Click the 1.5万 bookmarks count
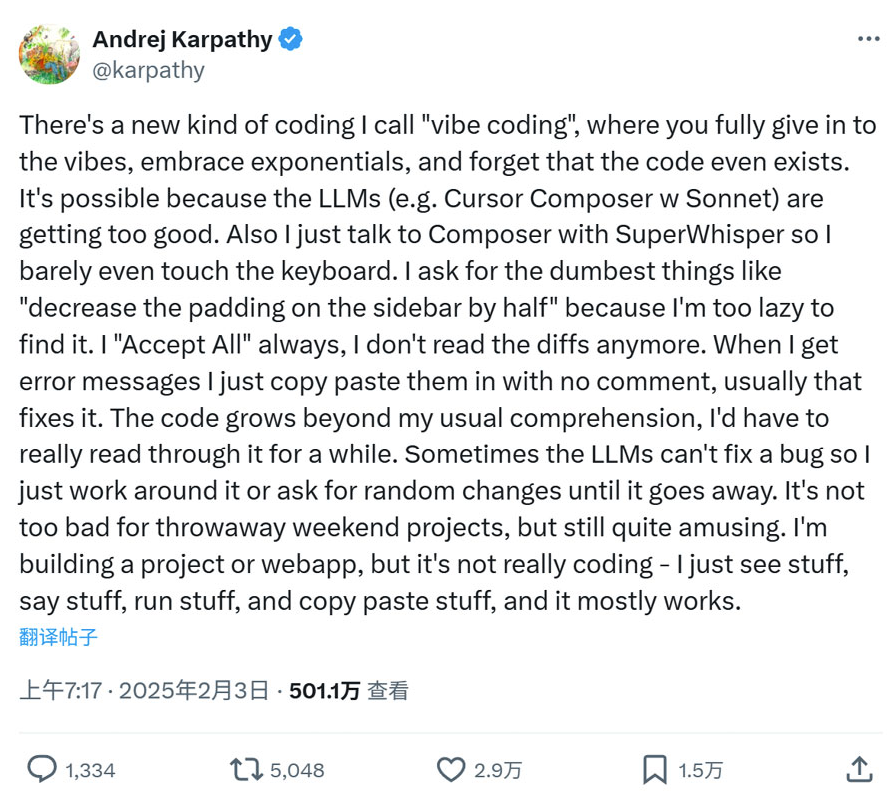 click(x=700, y=770)
